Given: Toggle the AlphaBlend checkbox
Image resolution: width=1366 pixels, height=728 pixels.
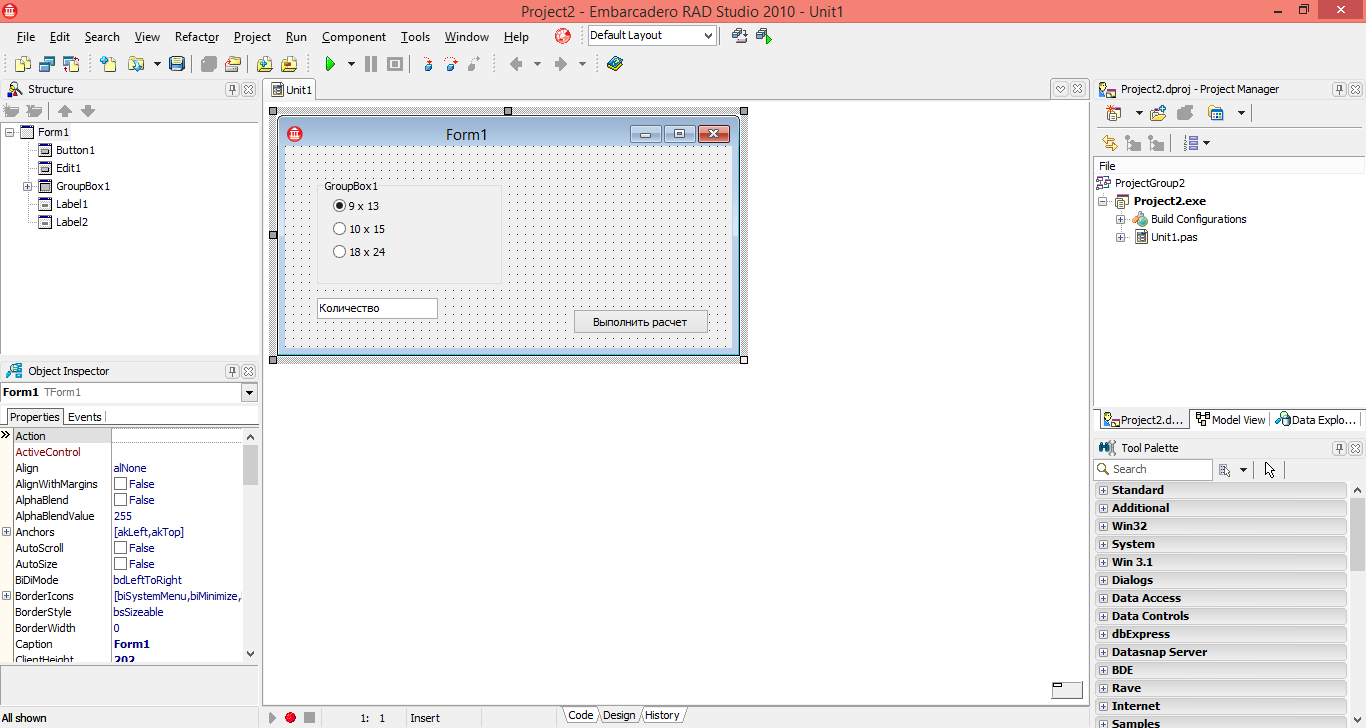Looking at the screenshot, I should 120,500.
